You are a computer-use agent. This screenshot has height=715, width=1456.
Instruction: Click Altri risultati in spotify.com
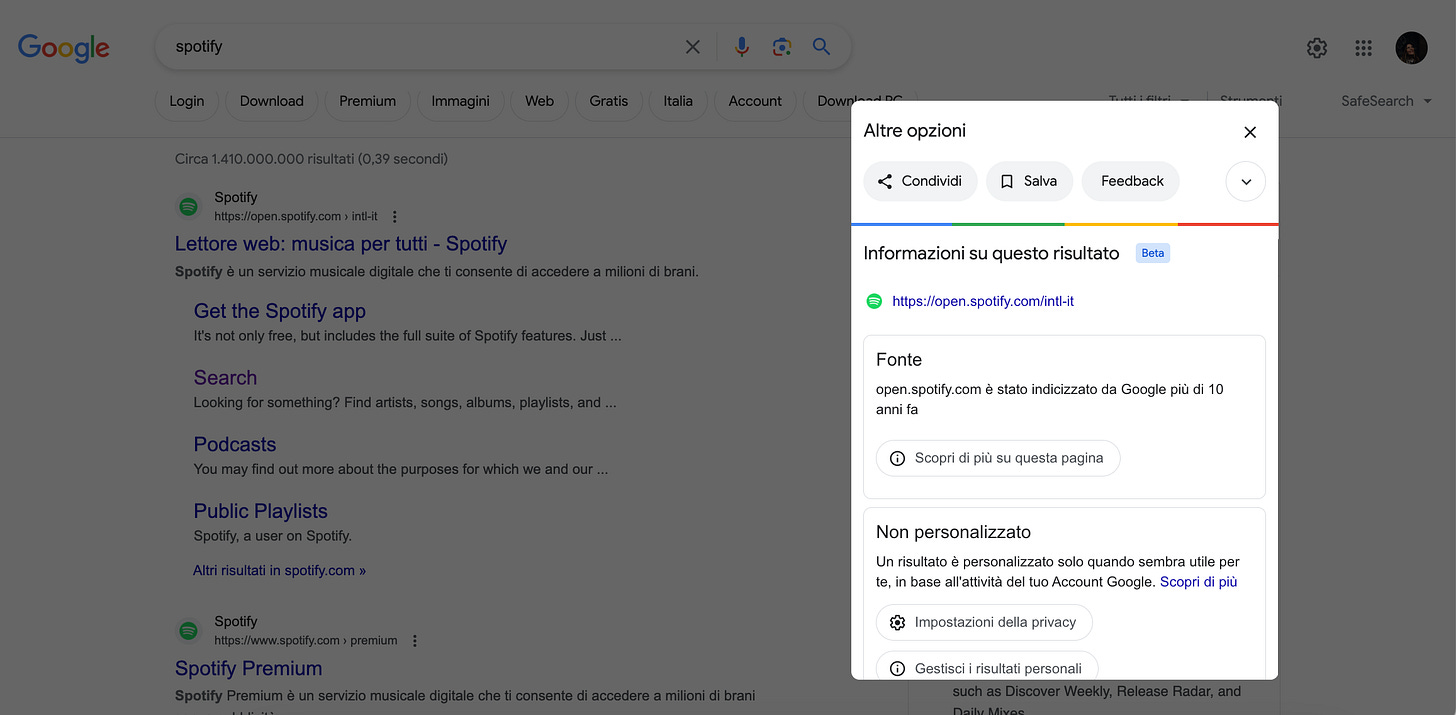(279, 570)
